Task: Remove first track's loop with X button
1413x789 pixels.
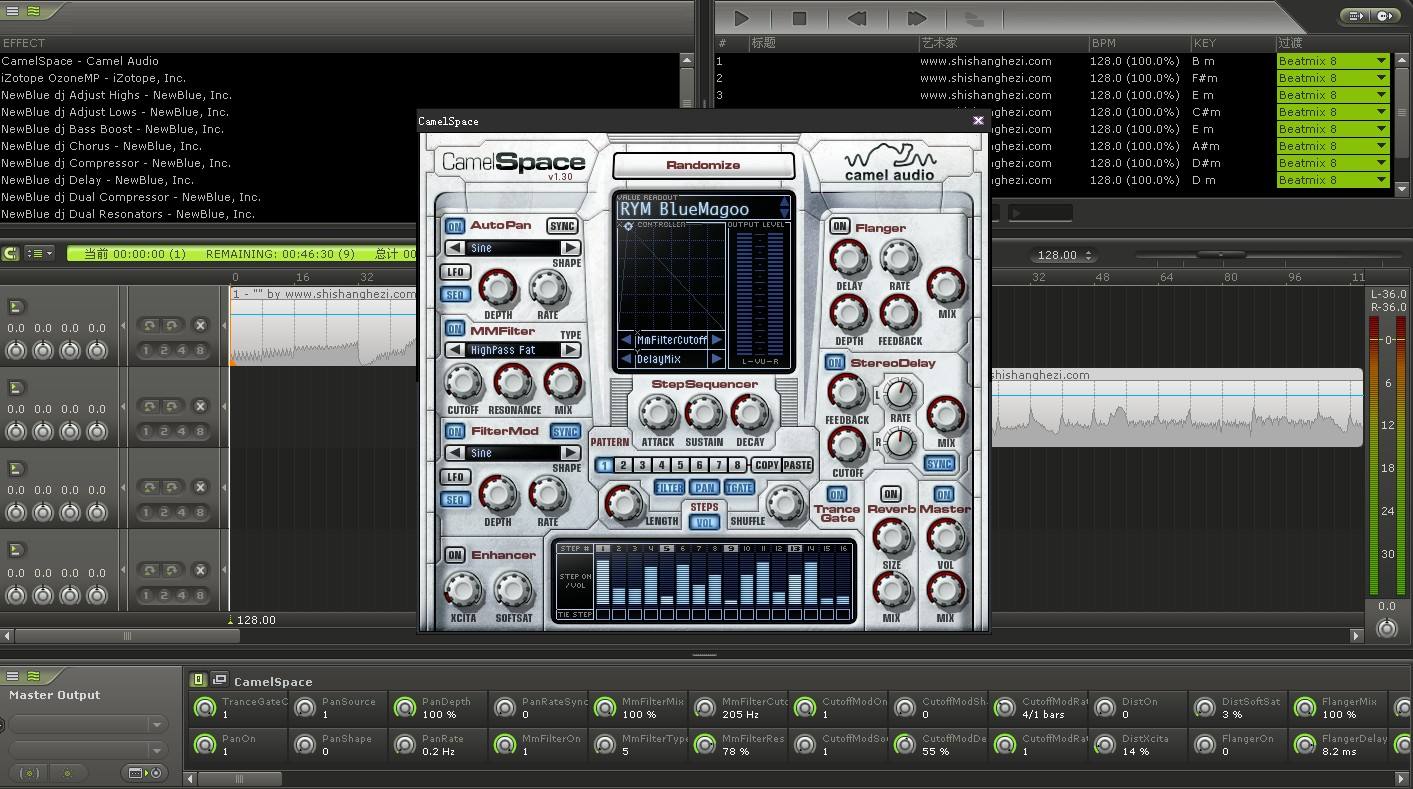Action: pyautogui.click(x=200, y=325)
